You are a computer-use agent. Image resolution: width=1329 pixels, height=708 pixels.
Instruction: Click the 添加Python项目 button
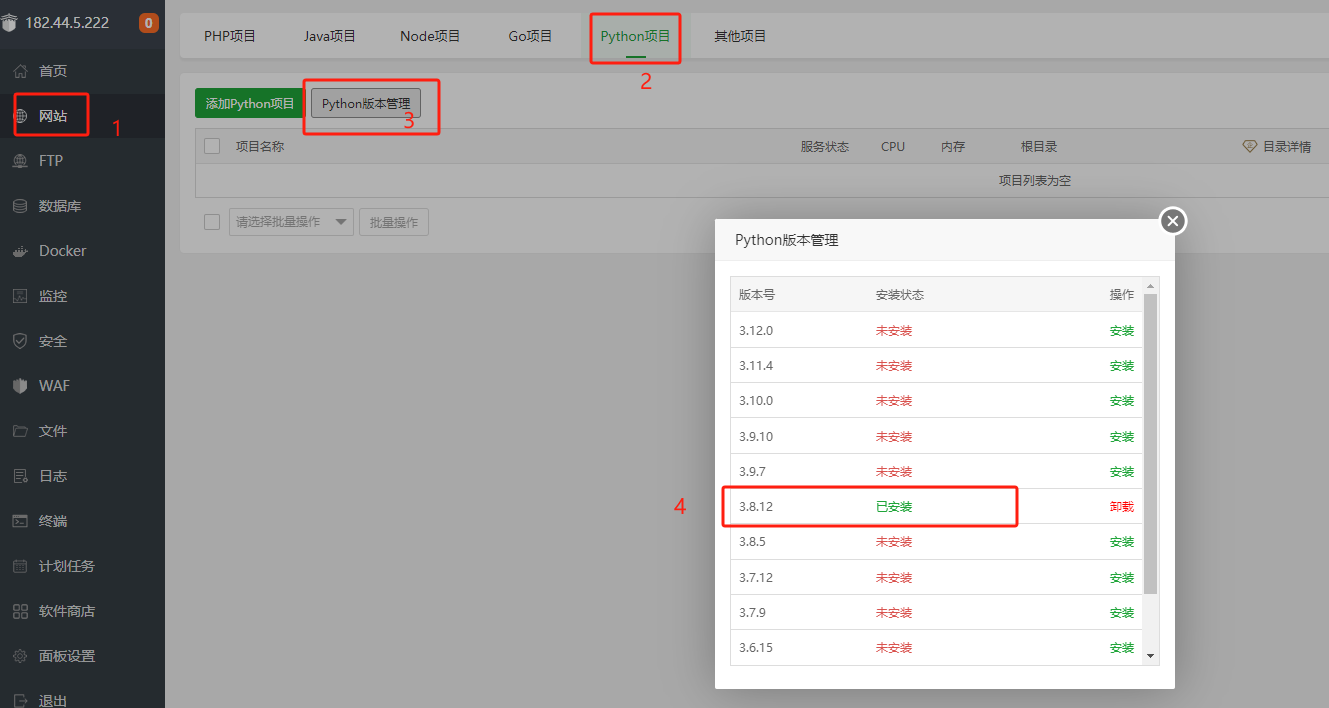(250, 103)
